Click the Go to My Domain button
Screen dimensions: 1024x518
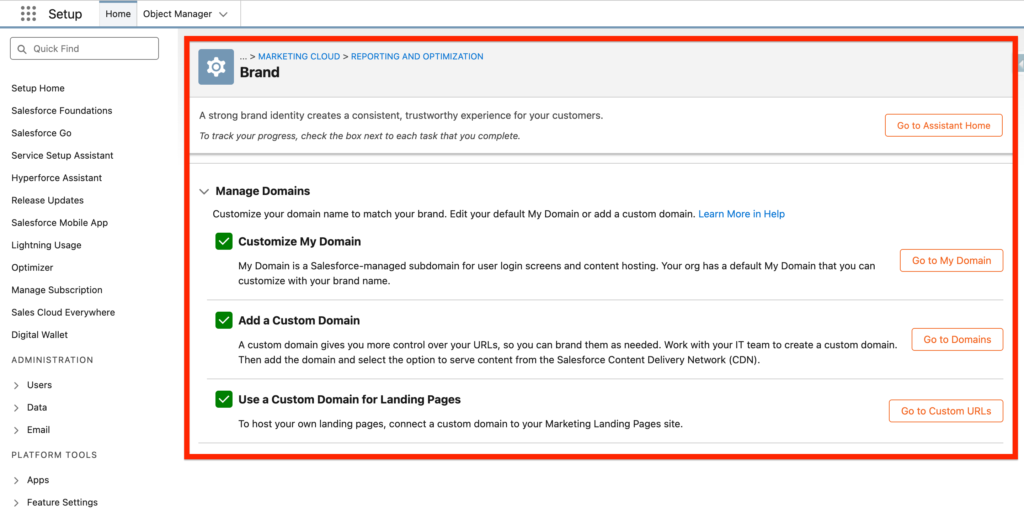point(951,261)
